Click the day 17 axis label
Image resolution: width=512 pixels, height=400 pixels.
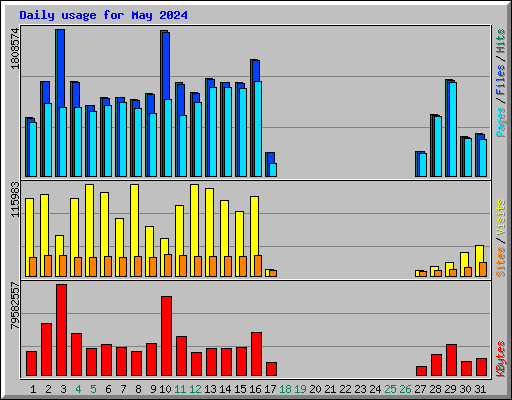tap(270, 389)
